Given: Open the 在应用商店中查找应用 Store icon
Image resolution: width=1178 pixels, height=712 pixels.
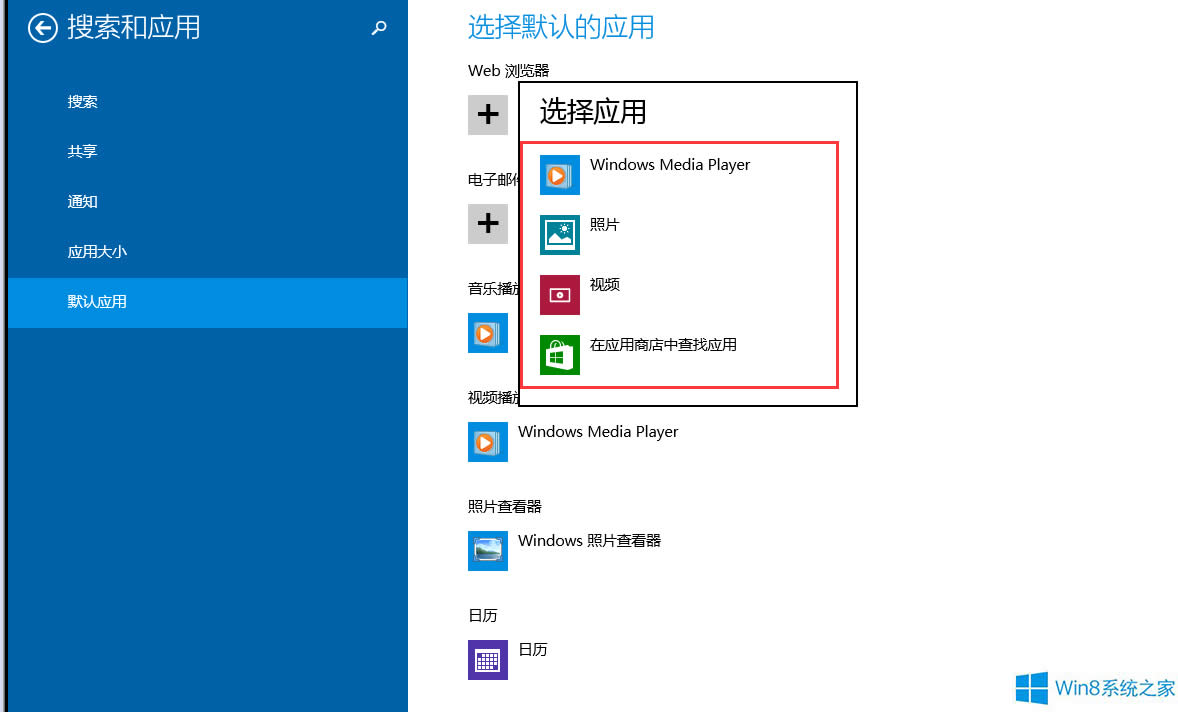Looking at the screenshot, I should (x=560, y=354).
